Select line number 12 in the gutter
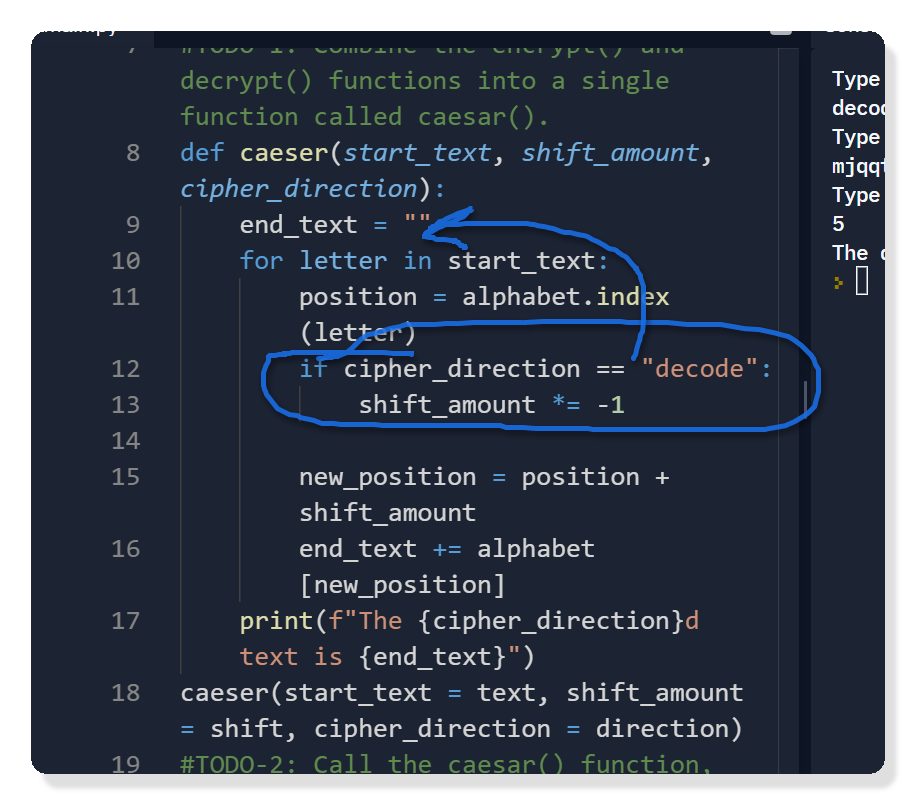The image size is (916, 805). click(x=126, y=369)
